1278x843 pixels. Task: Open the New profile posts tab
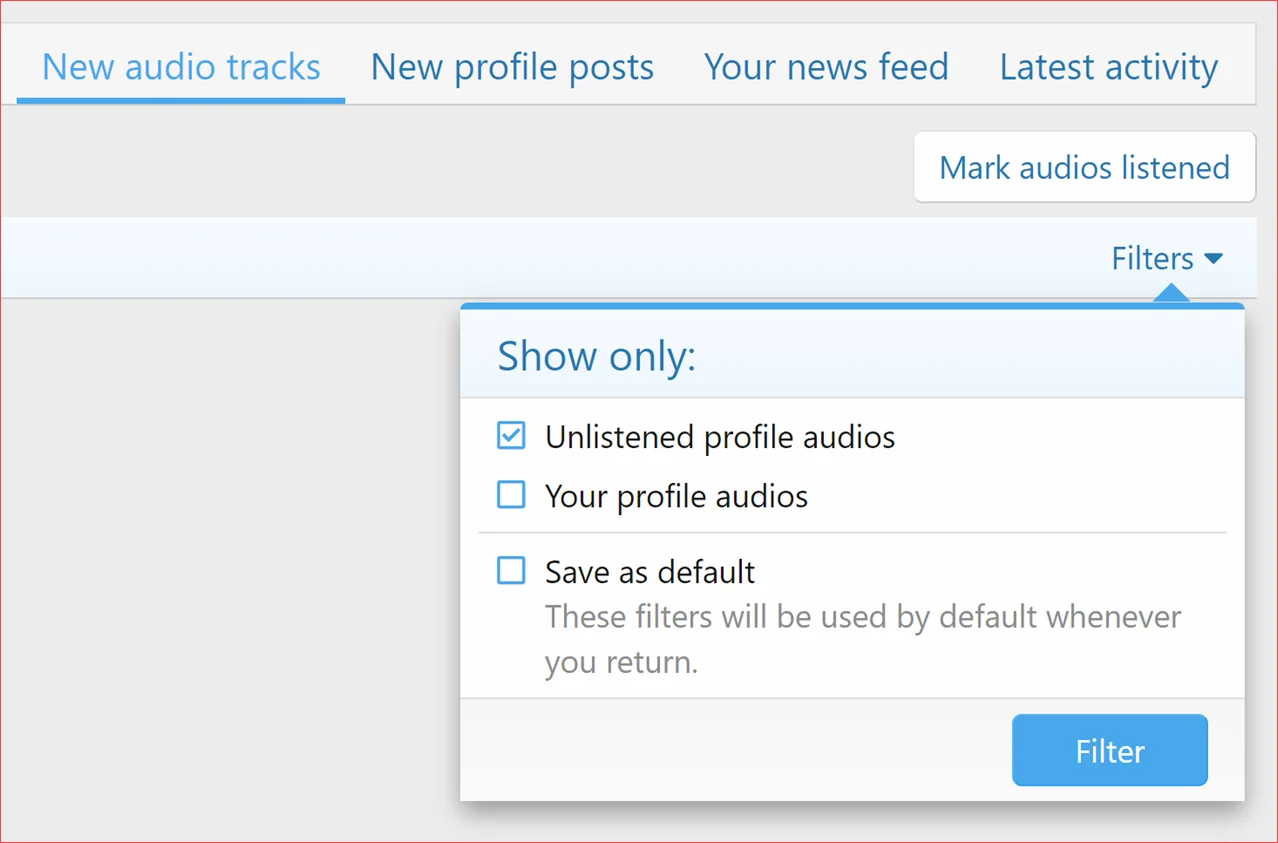pos(512,67)
